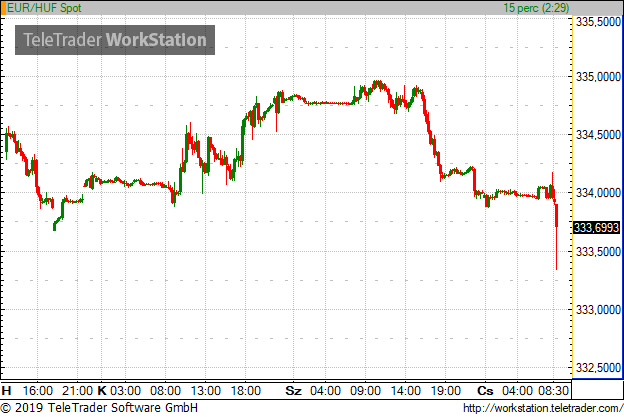Click the 19:00 time axis label
Image resolution: width=624 pixels, height=417 pixels.
click(x=445, y=391)
